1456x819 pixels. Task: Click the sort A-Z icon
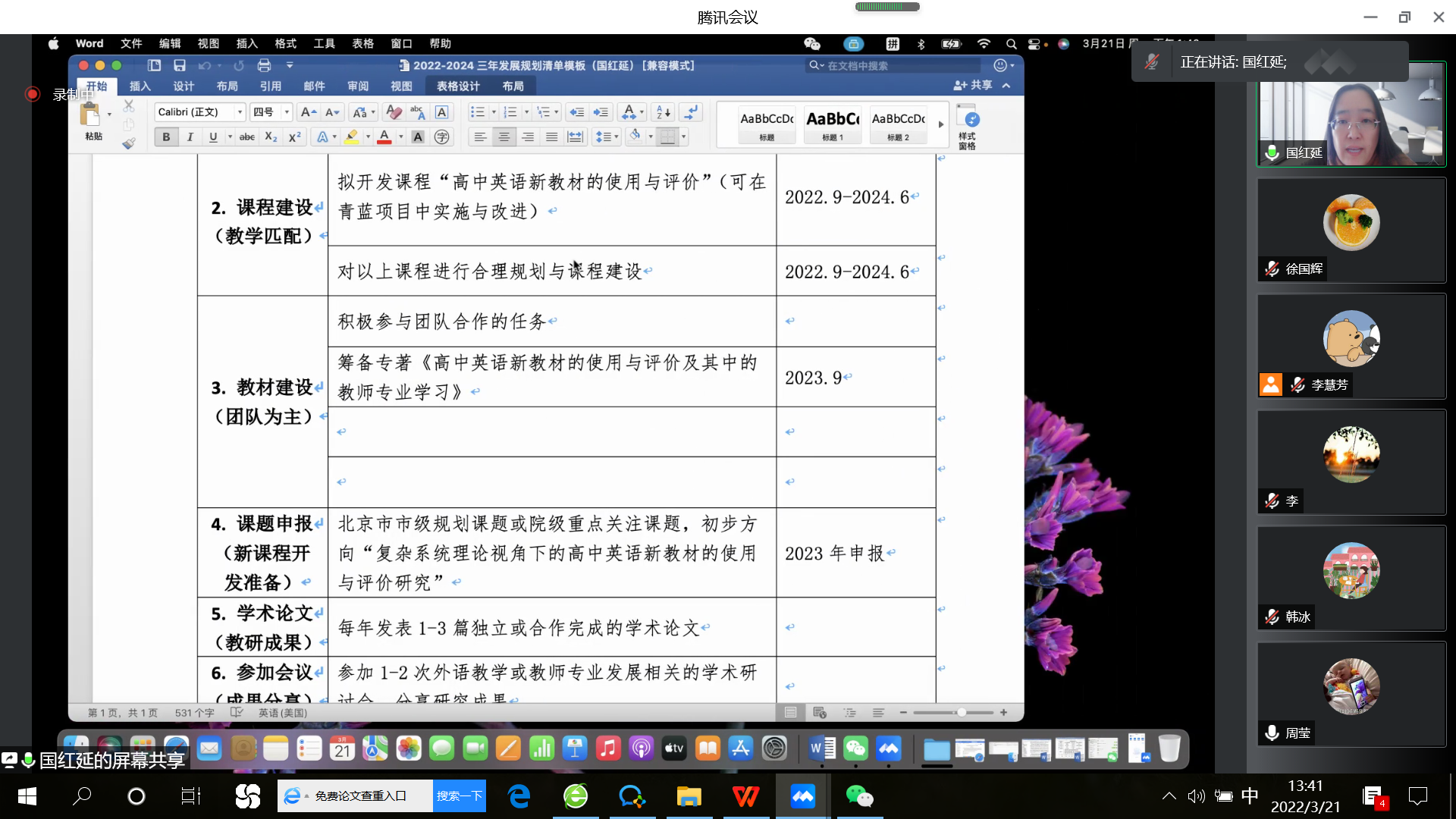(x=662, y=112)
